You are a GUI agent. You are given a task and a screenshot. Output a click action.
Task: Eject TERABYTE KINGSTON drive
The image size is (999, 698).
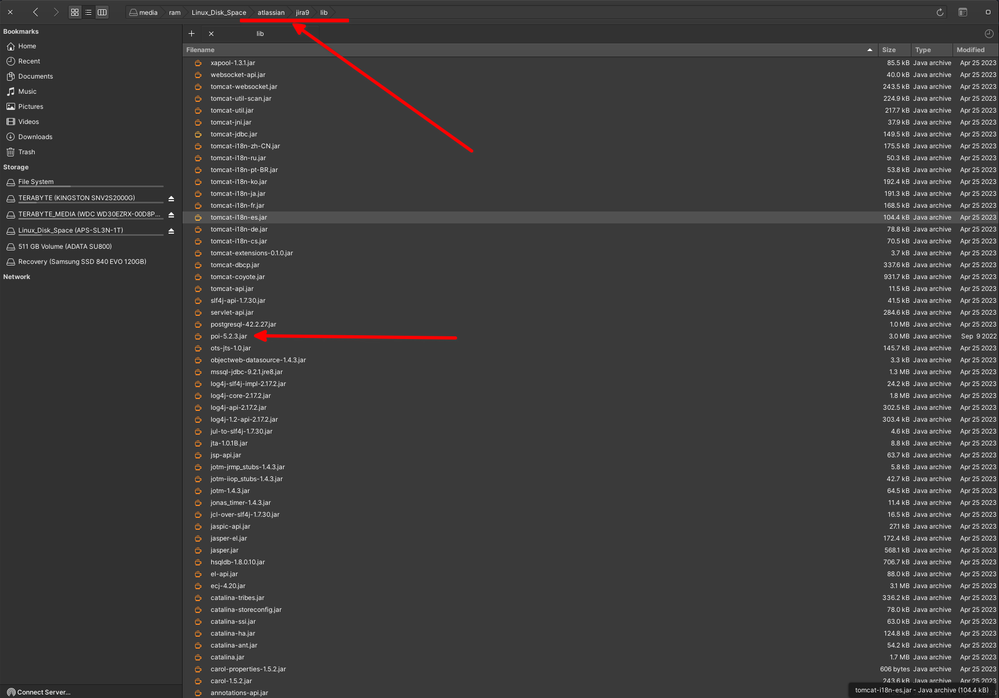(171, 199)
